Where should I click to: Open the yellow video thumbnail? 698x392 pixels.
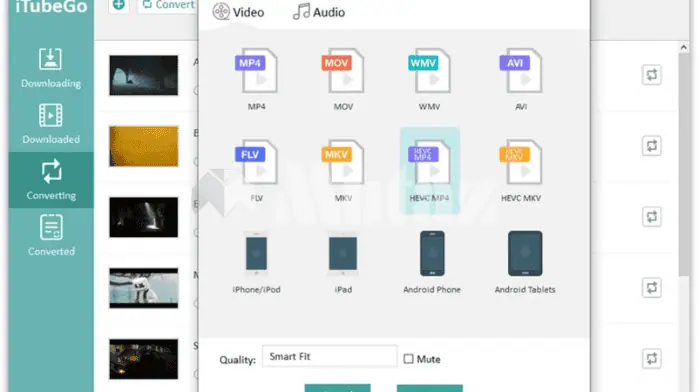coord(144,146)
